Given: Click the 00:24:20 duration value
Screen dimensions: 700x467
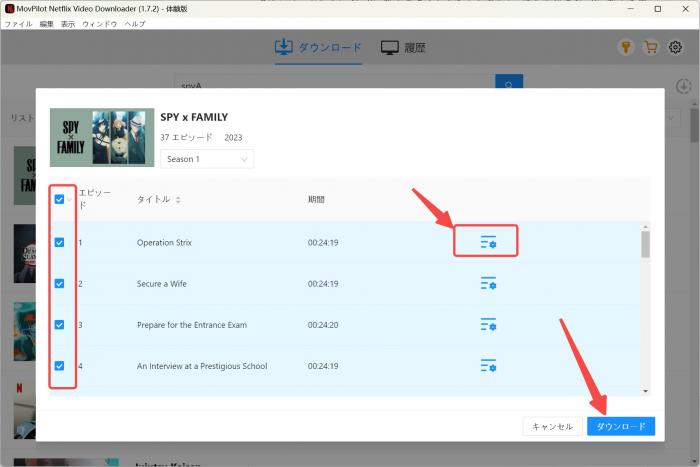Looking at the screenshot, I should 323,325.
